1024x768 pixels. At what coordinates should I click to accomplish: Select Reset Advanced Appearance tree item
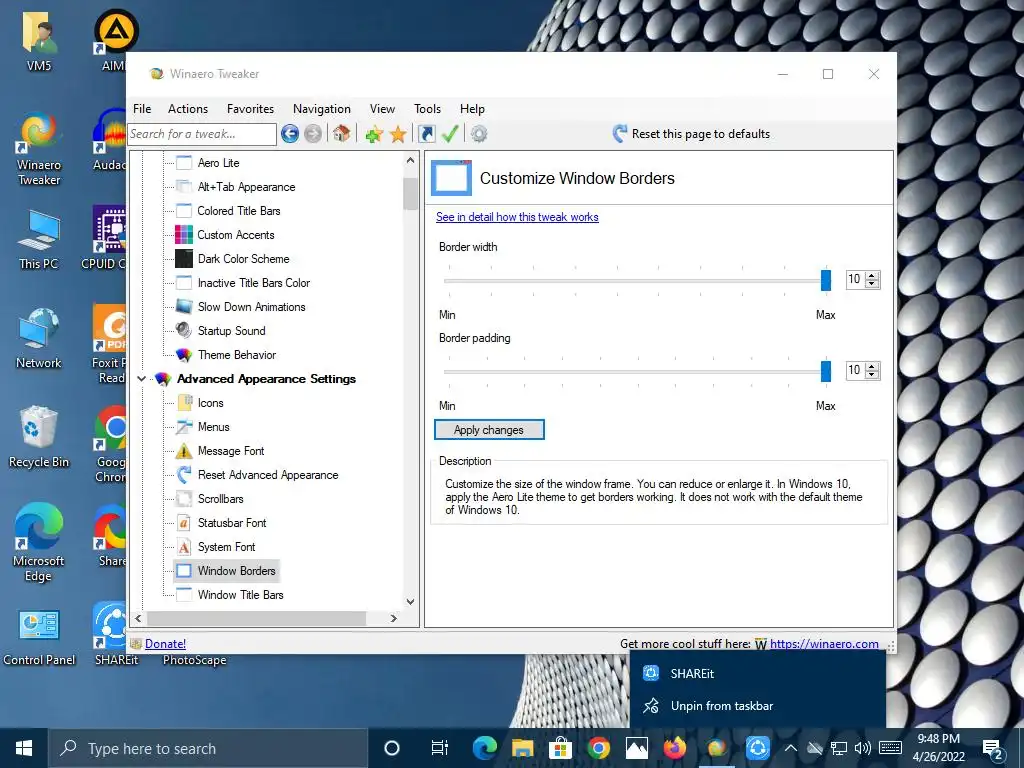[268, 475]
